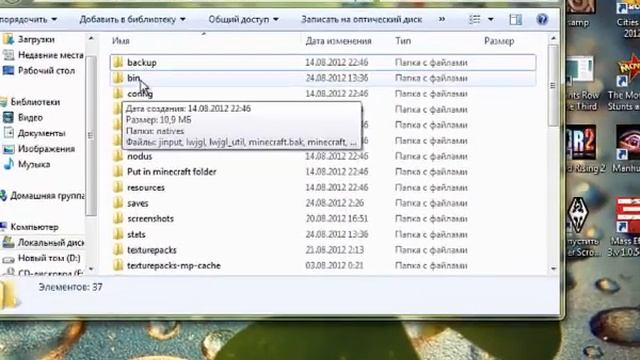Select 'Домашняя группа' in sidebar
640x360 pixels.
pyautogui.click(x=47, y=196)
